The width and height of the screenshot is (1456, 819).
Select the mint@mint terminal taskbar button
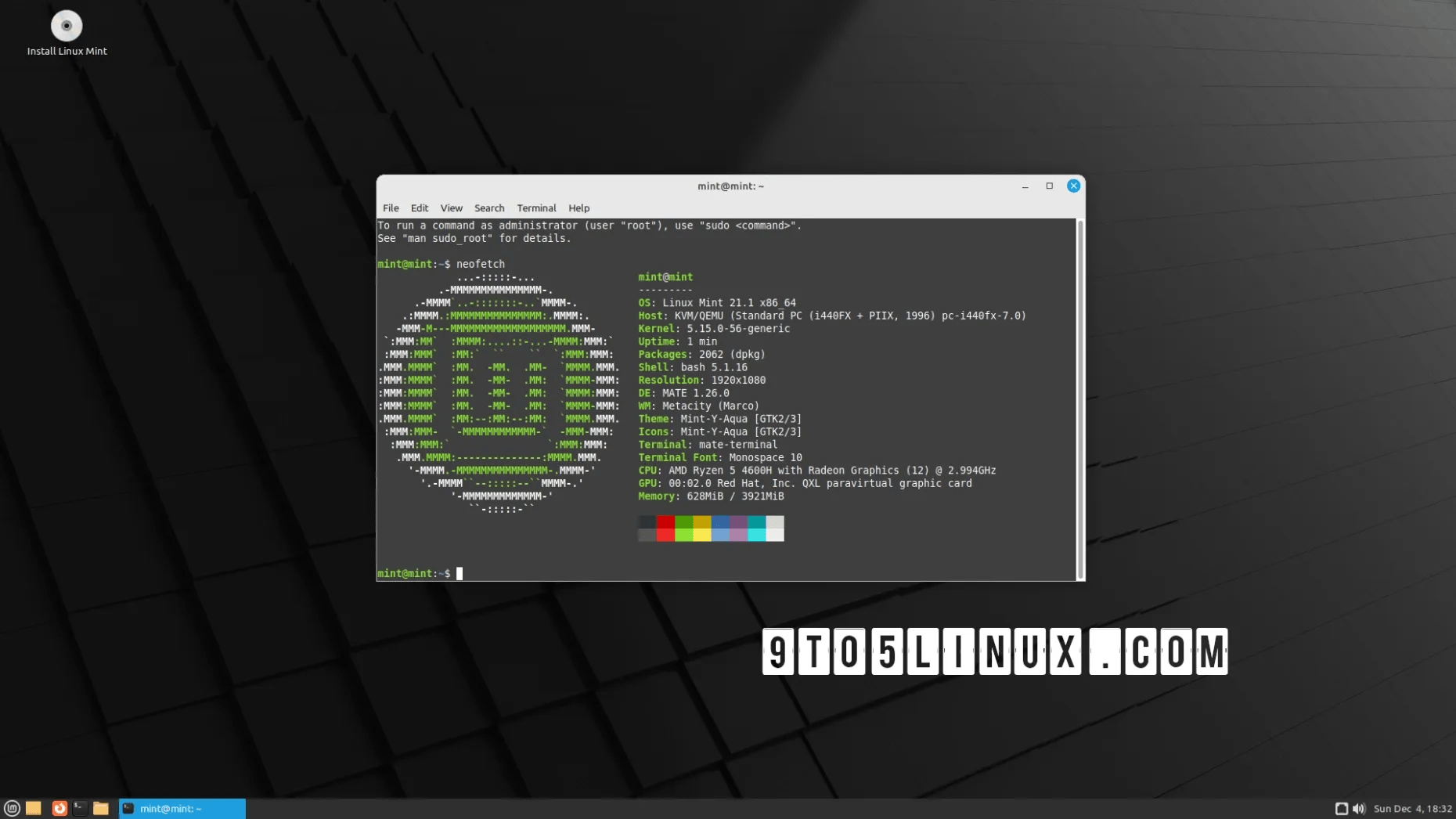pos(182,808)
